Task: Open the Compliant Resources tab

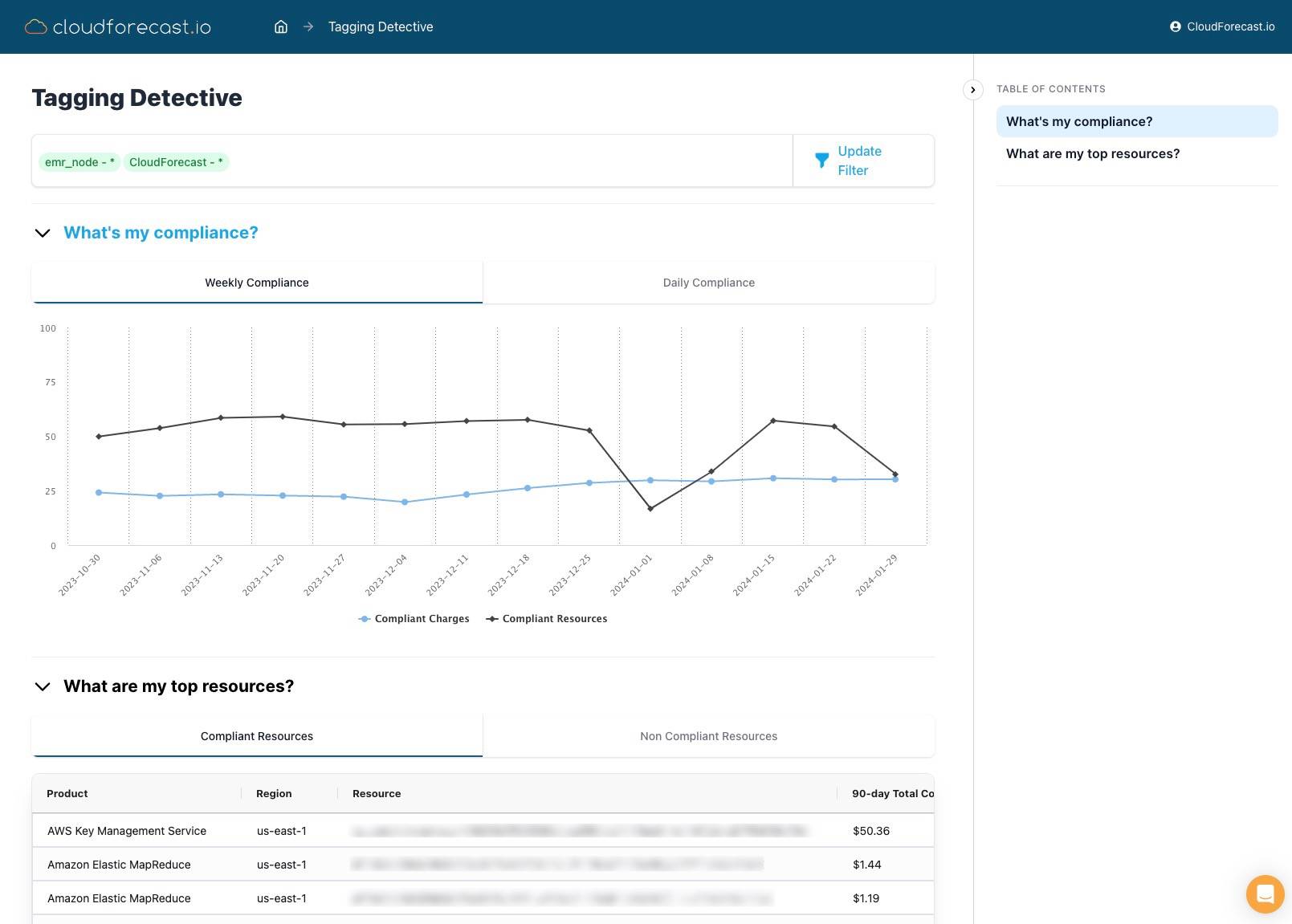Action: pos(257,736)
